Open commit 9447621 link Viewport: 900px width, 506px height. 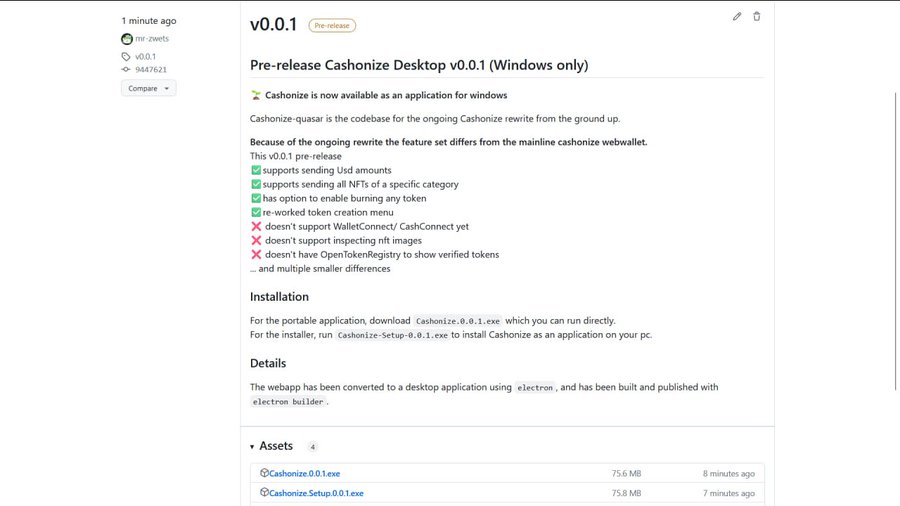coord(151,69)
